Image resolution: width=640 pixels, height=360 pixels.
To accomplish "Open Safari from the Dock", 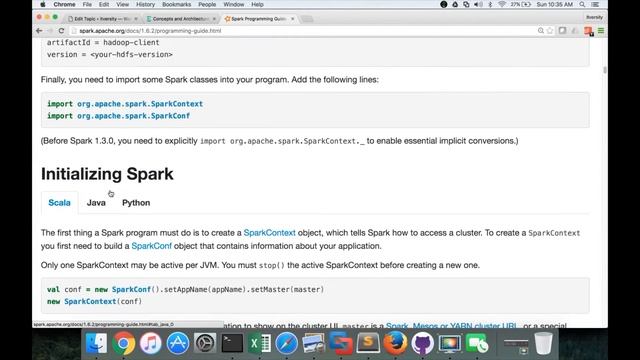I will point(286,343).
